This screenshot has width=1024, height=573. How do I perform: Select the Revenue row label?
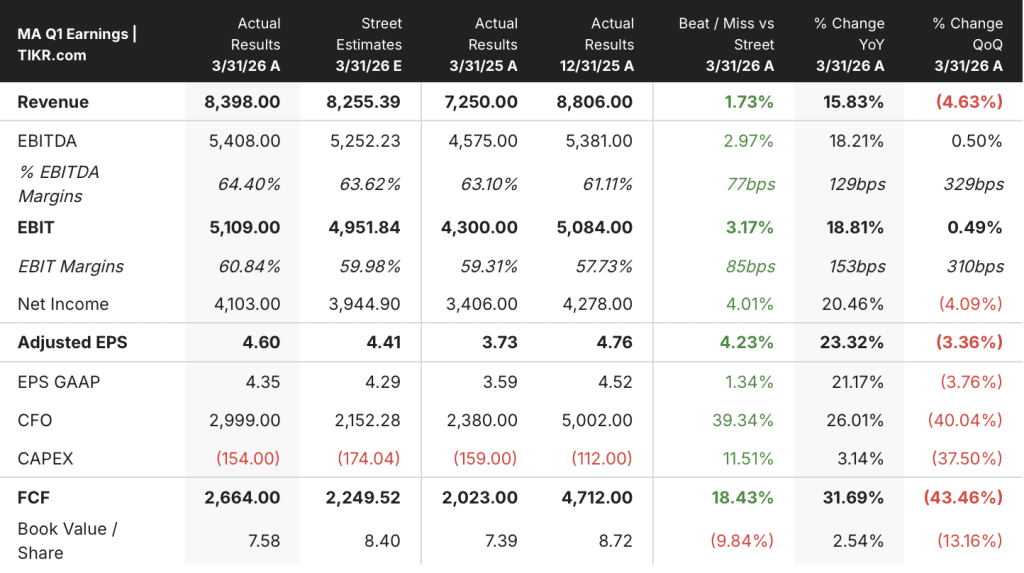(53, 102)
